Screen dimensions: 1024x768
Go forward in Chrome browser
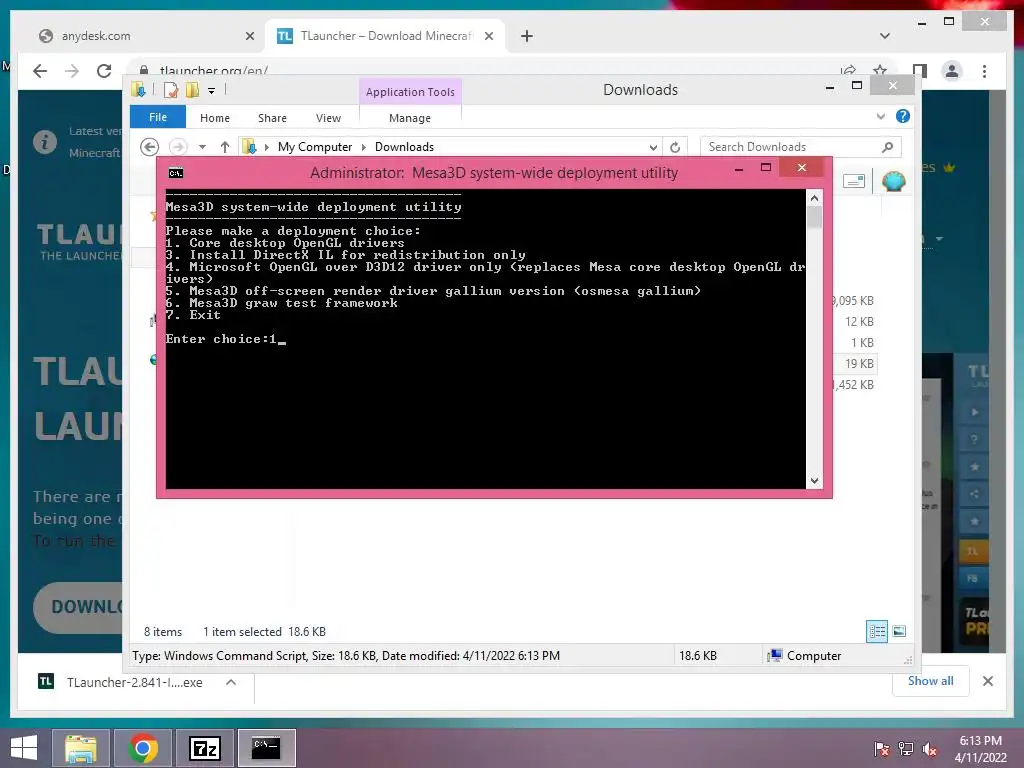pos(72,71)
